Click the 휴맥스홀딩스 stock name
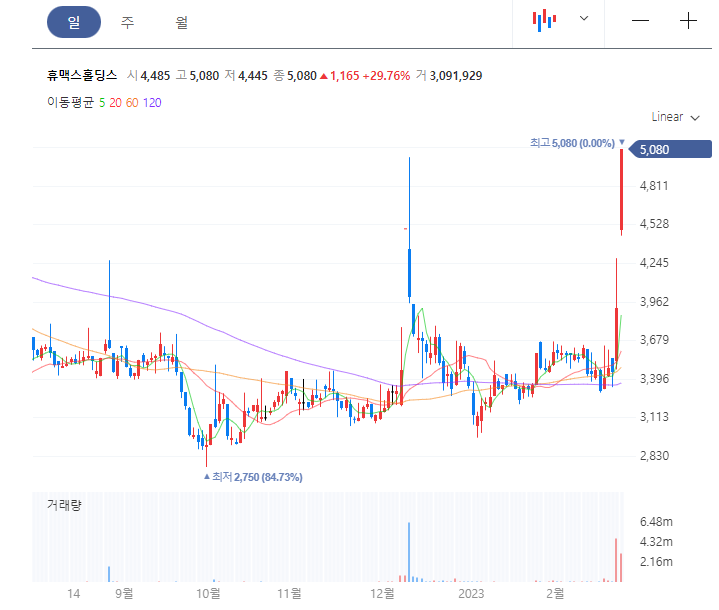The width and height of the screenshot is (719, 610). [x=82, y=75]
